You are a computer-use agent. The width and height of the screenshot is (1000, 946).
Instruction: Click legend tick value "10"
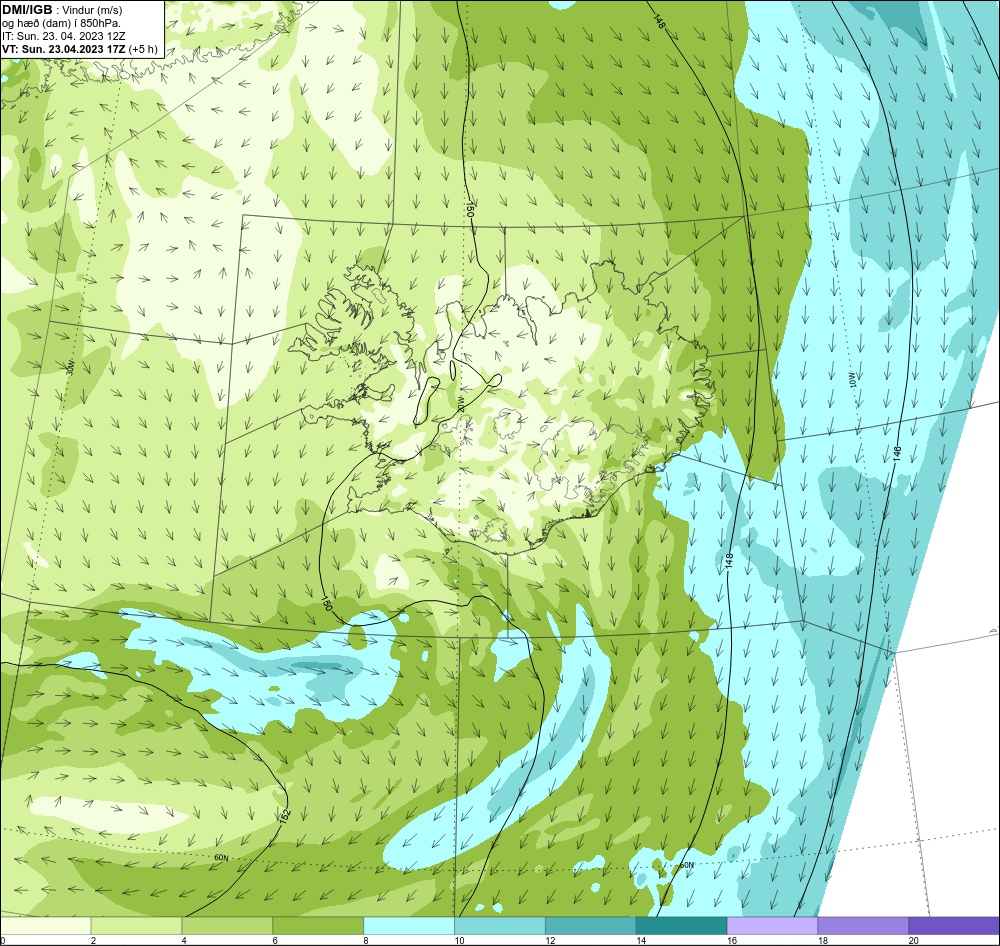tap(459, 940)
